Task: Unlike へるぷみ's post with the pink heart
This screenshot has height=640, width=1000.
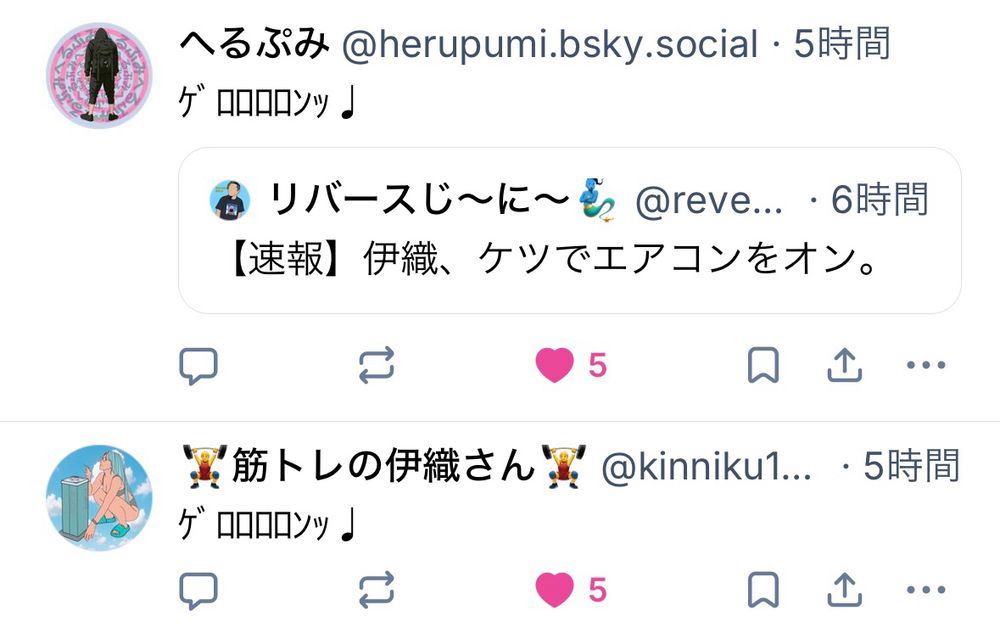Action: [x=554, y=365]
